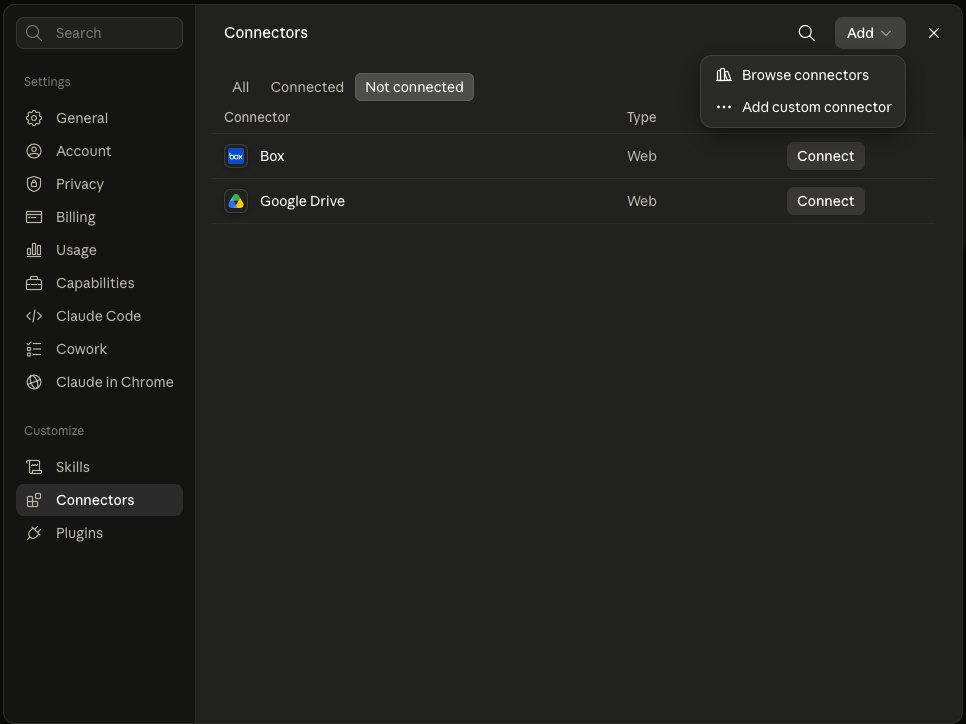
Task: Choose Browse connectors from the menu
Action: [x=803, y=75]
